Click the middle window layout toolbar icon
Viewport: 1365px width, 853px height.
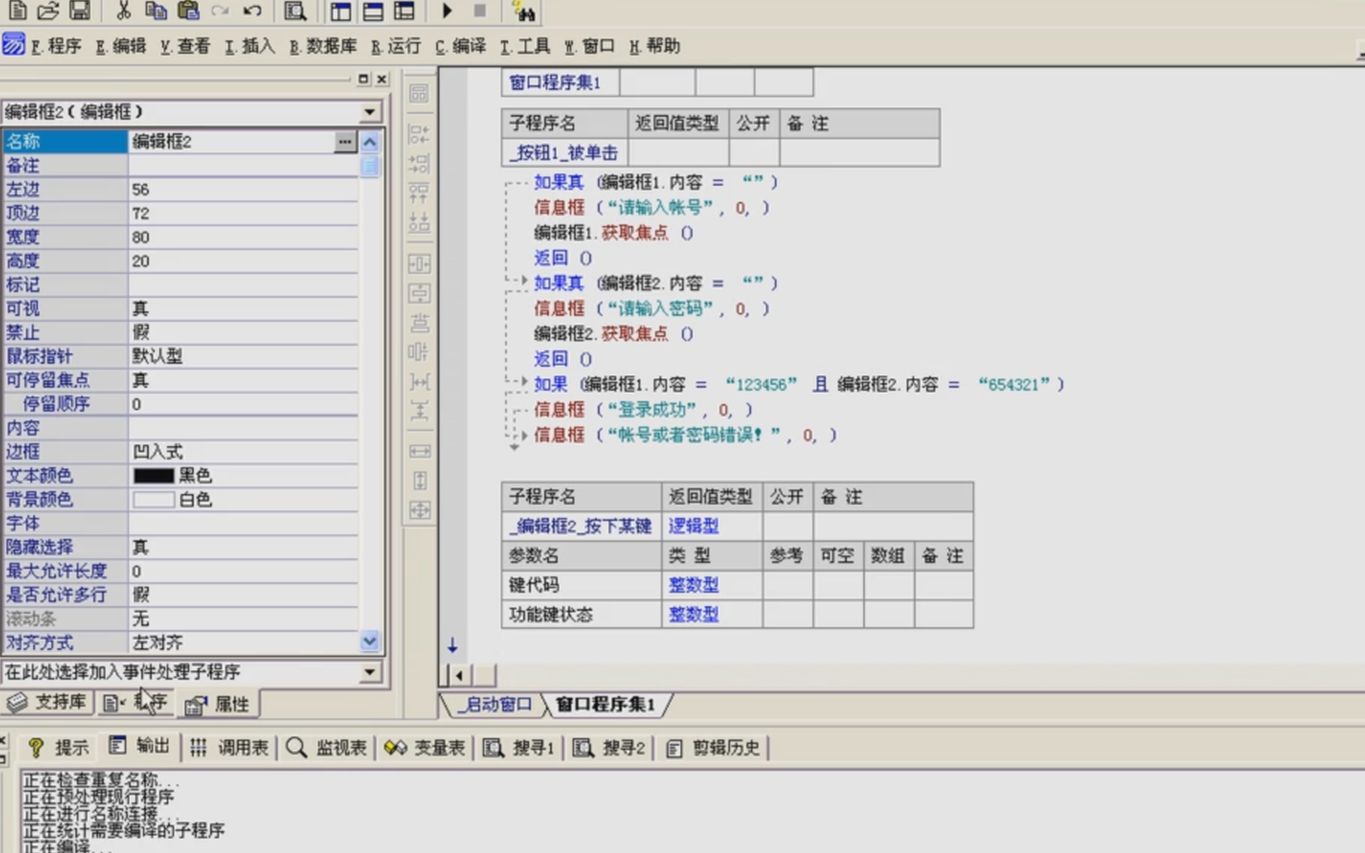click(372, 11)
